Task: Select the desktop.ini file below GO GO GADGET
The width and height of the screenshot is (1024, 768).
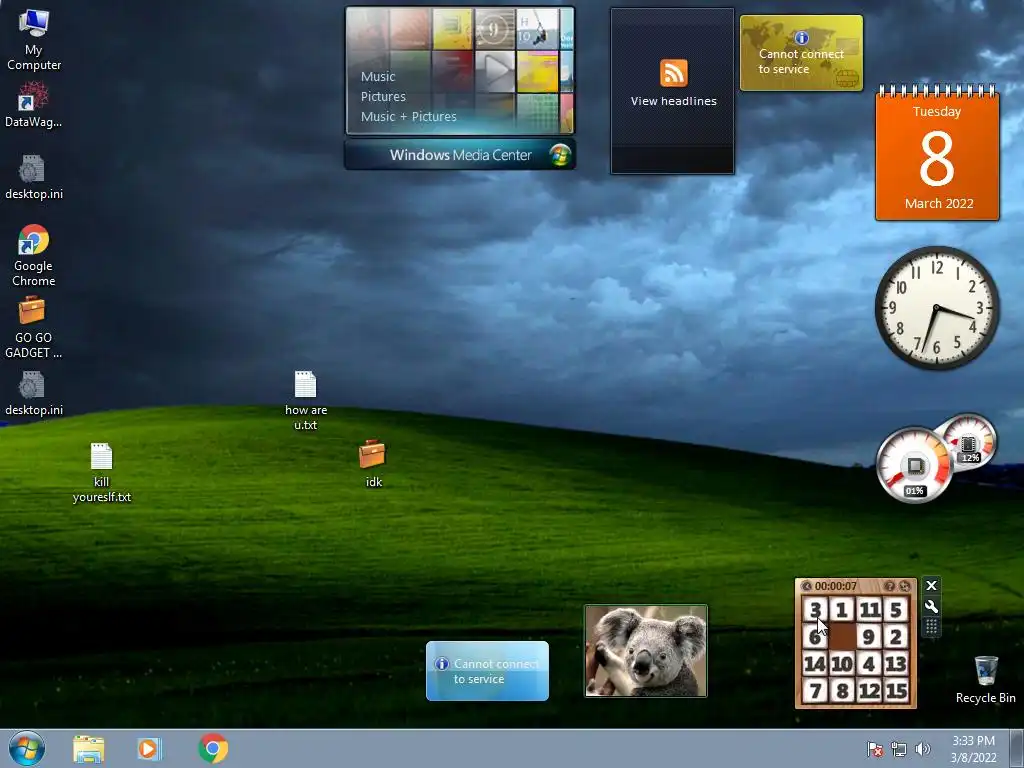Action: [x=33, y=393]
